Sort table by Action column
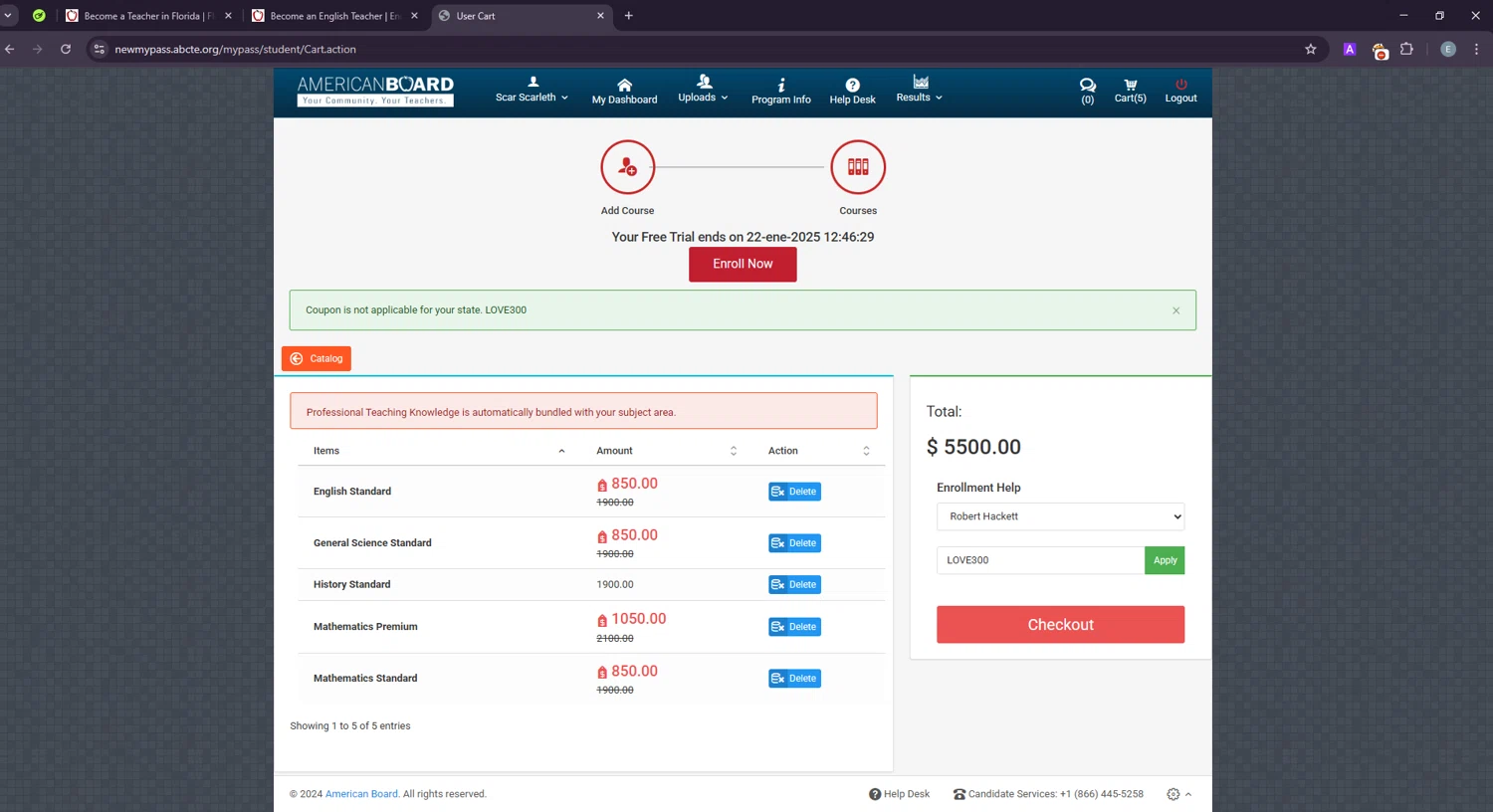 (818, 451)
